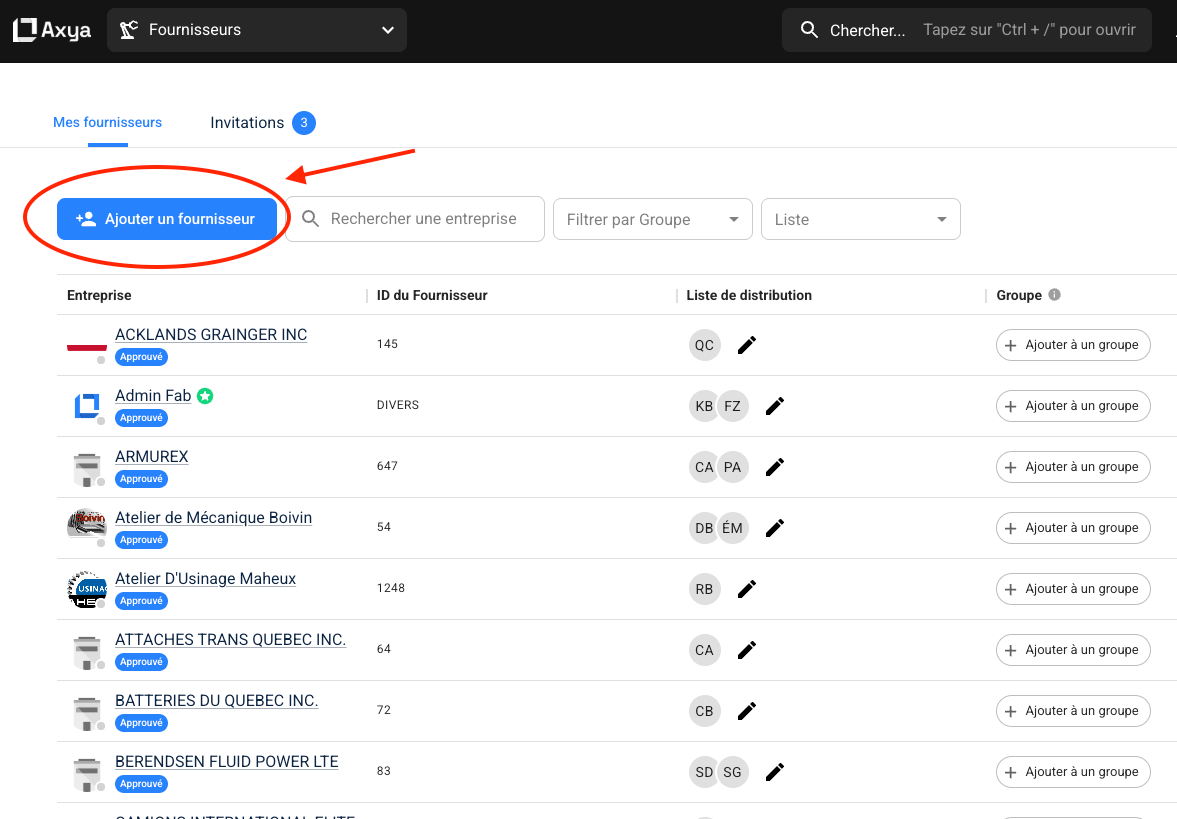Image resolution: width=1177 pixels, height=819 pixels.
Task: Click the Axya logo icon
Action: 25,30
